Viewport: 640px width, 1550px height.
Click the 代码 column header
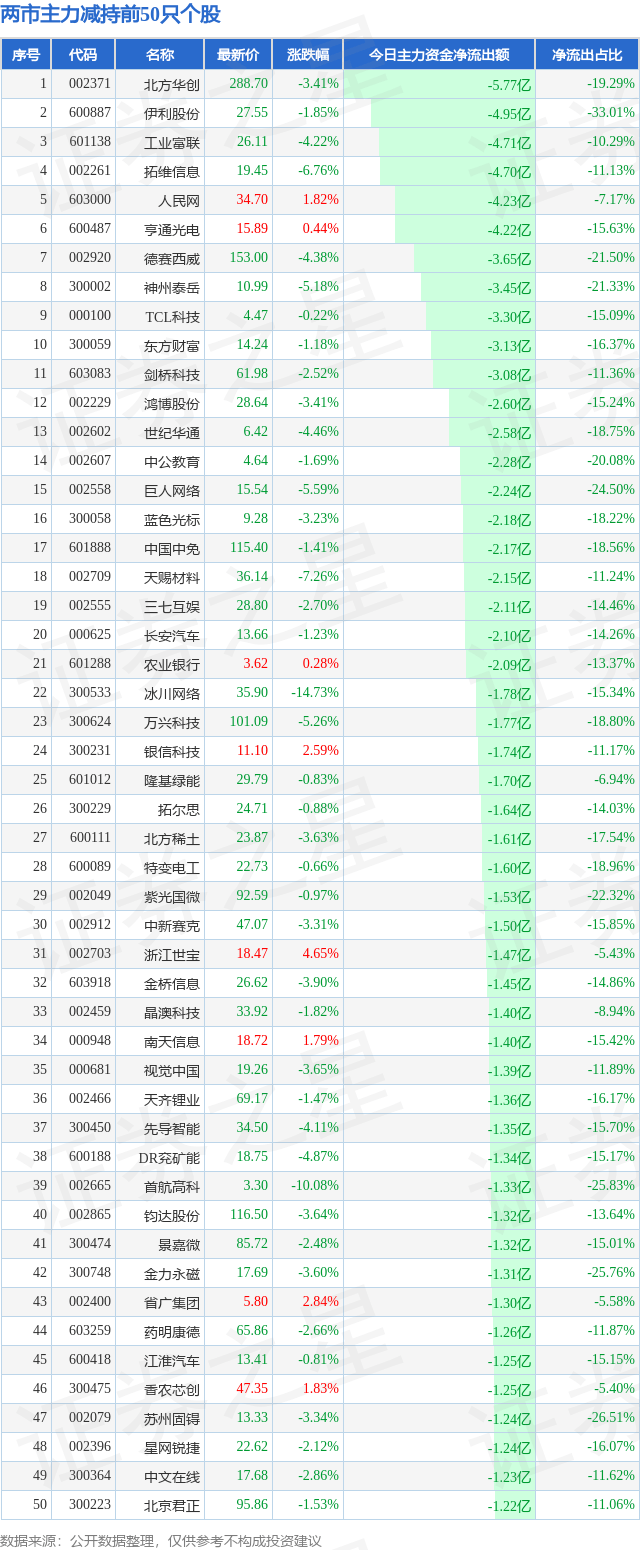[83, 55]
